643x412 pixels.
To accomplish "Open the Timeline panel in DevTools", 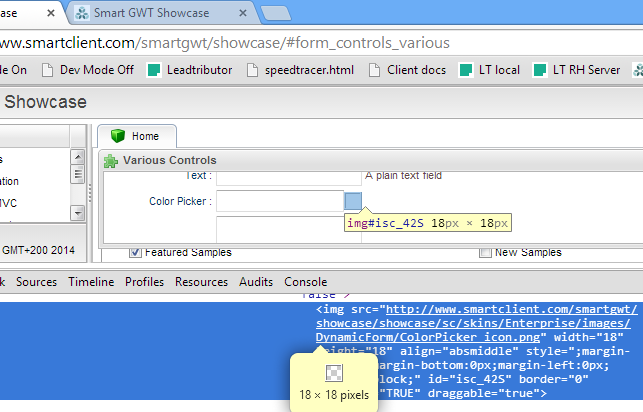I will (90, 282).
